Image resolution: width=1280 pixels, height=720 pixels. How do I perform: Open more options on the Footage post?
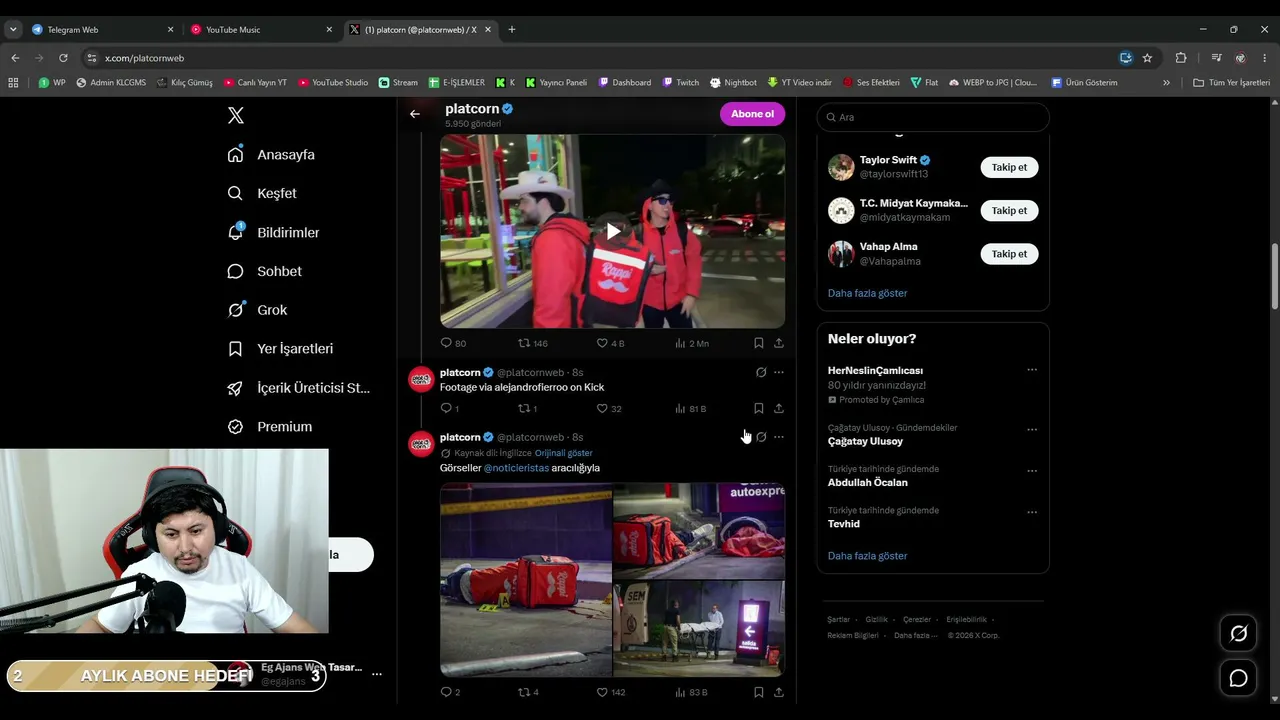[779, 372]
